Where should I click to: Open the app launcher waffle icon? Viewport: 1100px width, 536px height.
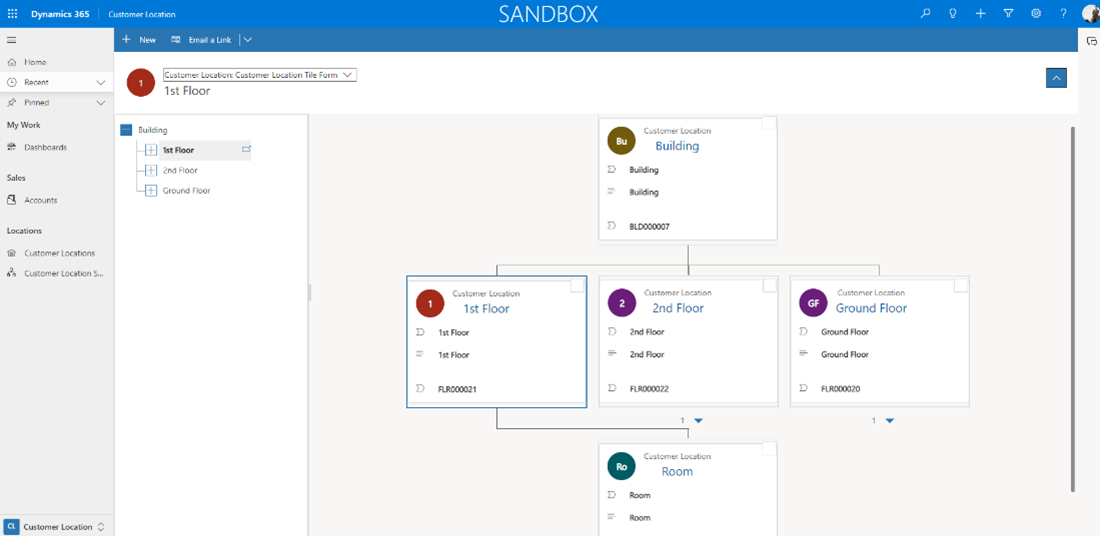coord(12,14)
